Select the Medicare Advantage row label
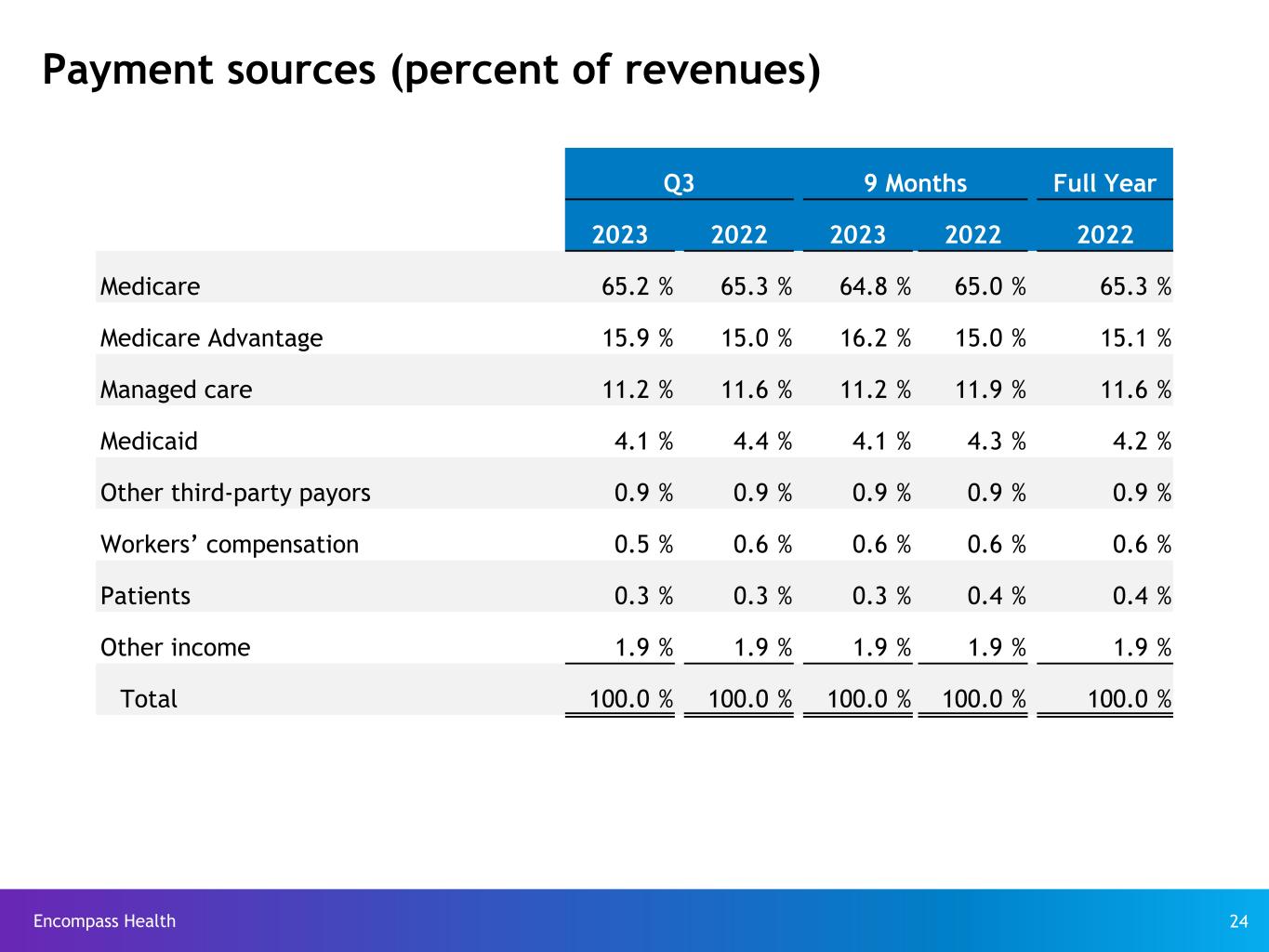The image size is (1269, 952). click(211, 337)
